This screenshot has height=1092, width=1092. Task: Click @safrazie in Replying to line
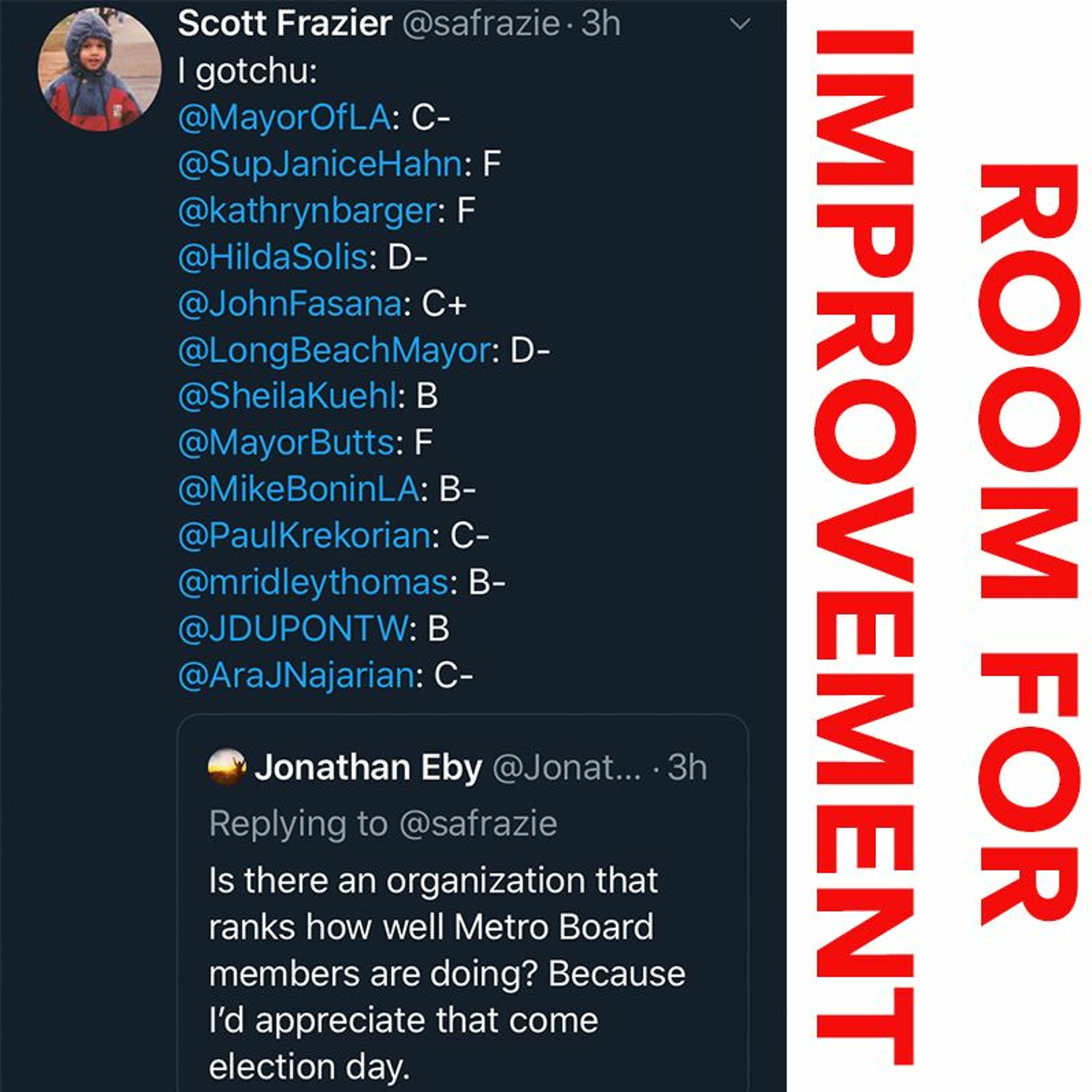coord(478,823)
